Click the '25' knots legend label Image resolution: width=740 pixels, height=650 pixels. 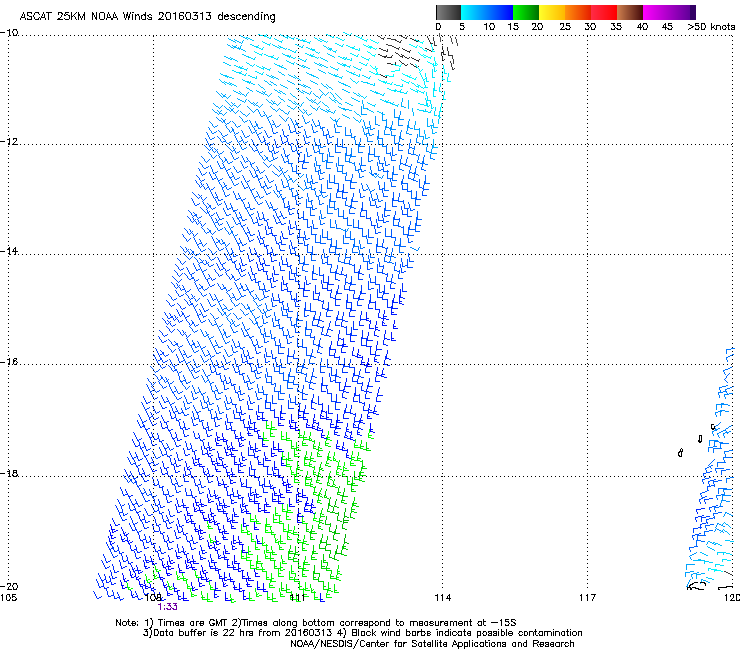point(565,27)
